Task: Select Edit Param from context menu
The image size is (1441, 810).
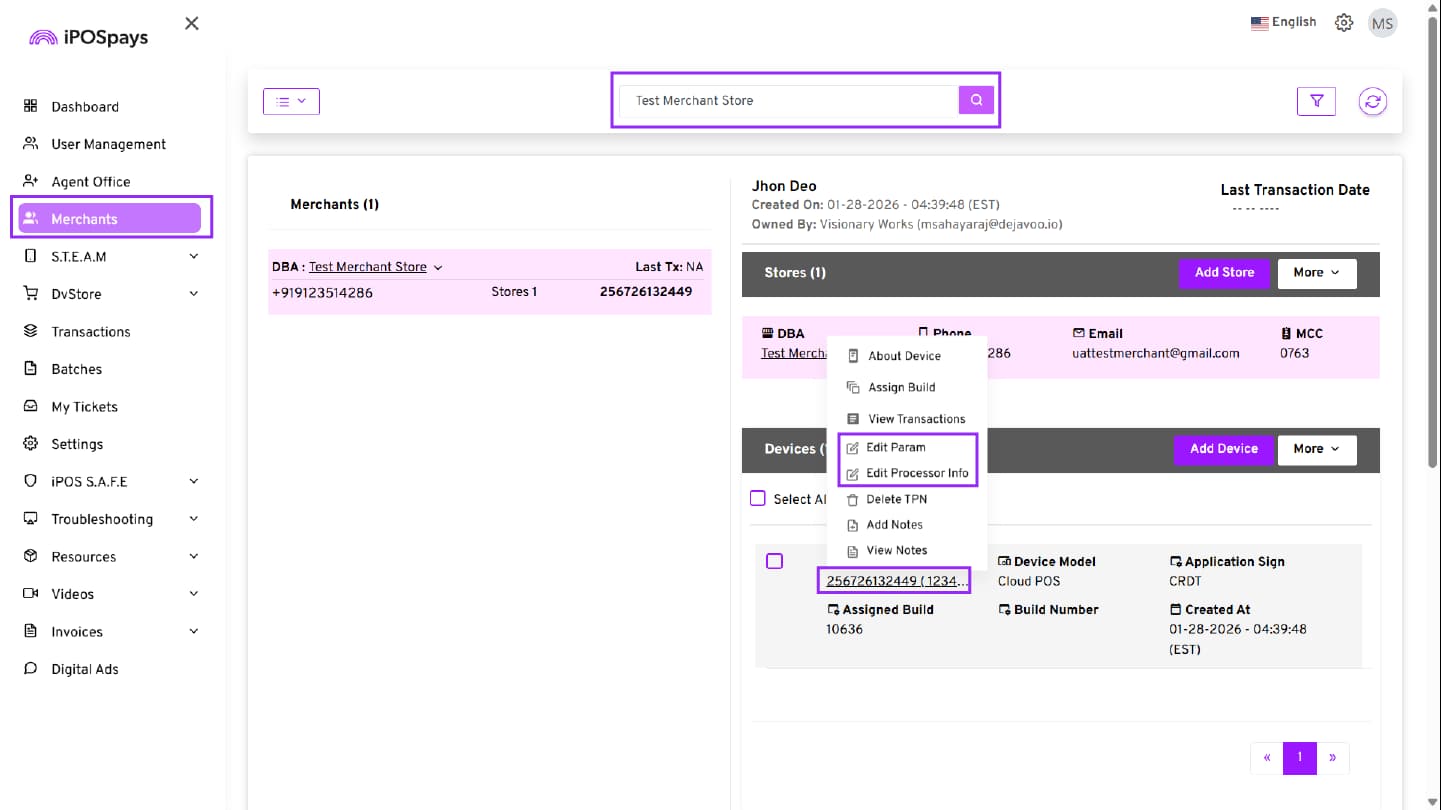Action: [x=895, y=447]
